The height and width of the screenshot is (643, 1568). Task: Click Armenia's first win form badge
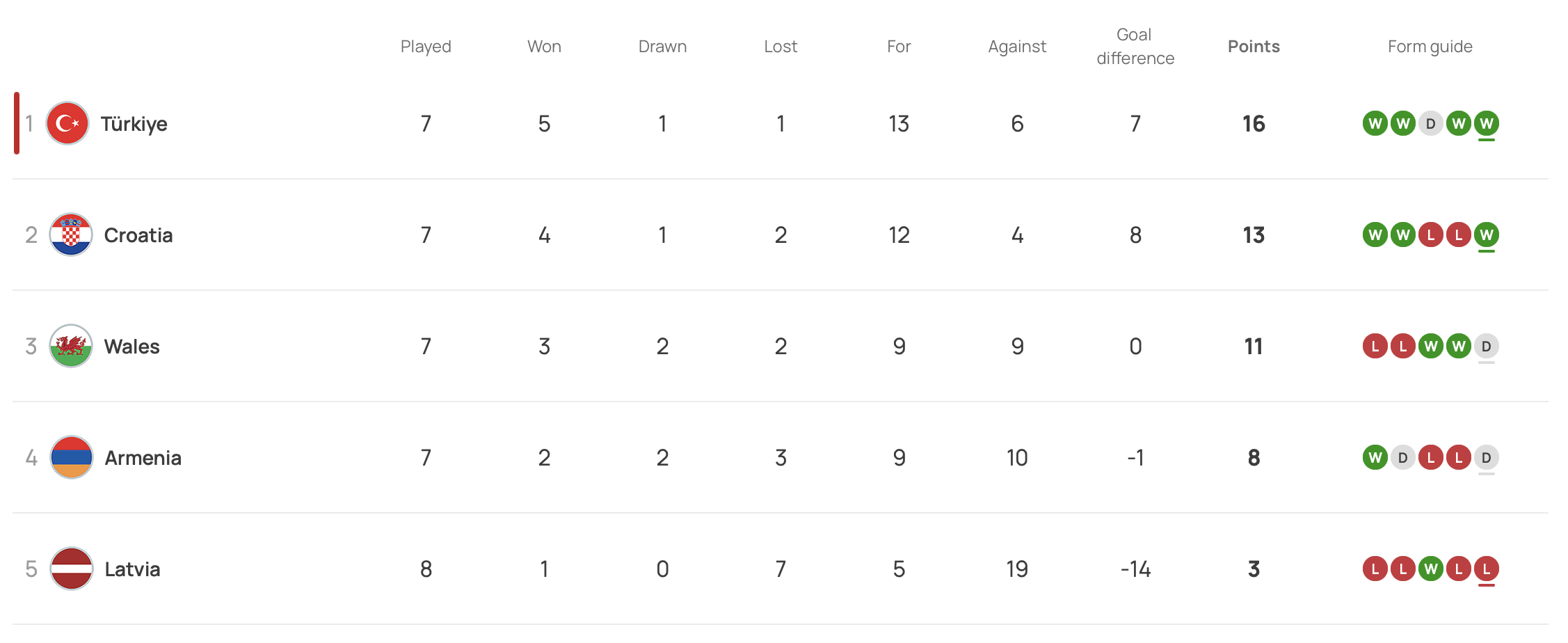tap(1375, 458)
